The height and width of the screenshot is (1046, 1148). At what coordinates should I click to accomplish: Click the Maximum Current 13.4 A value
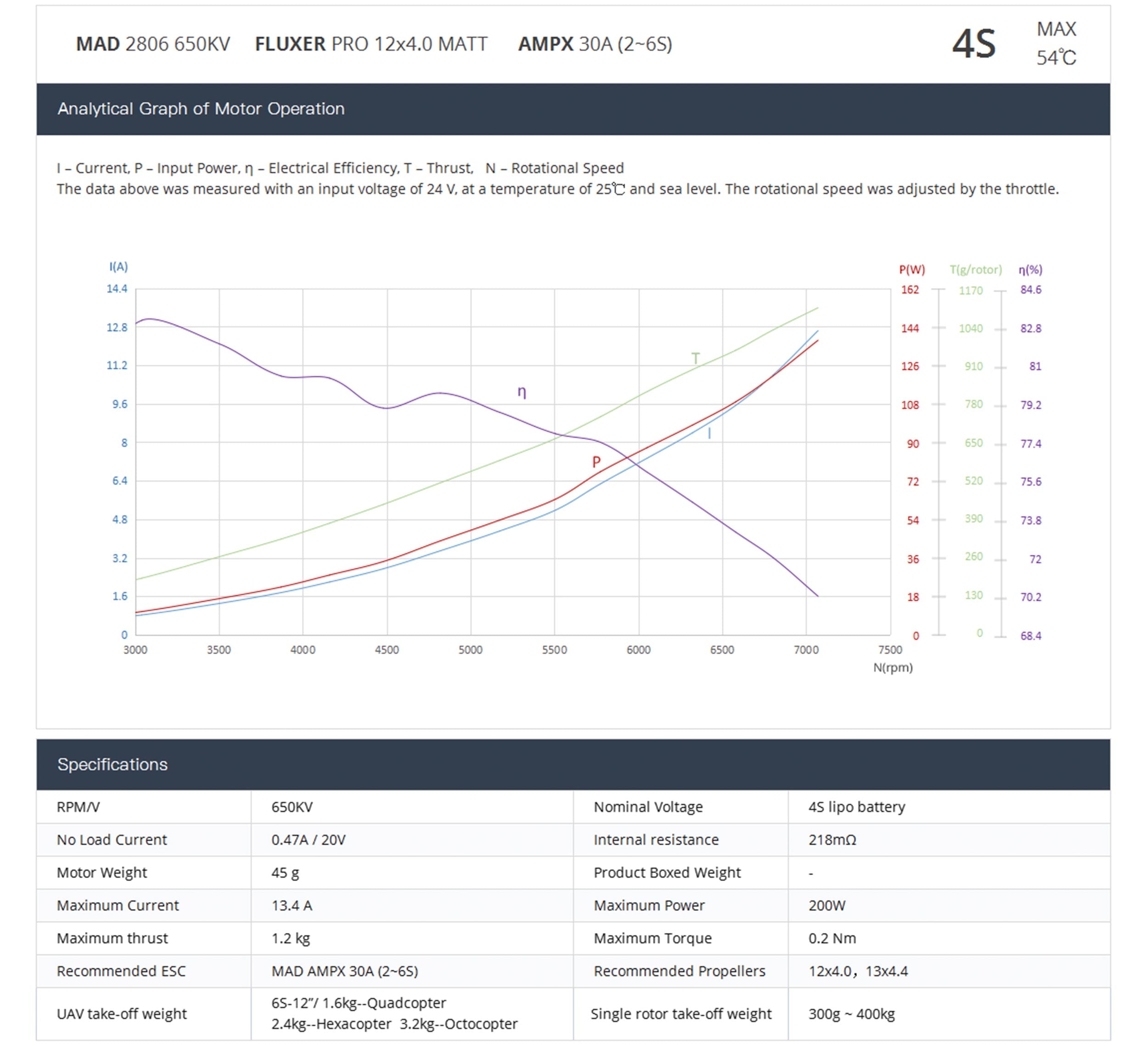(292, 905)
